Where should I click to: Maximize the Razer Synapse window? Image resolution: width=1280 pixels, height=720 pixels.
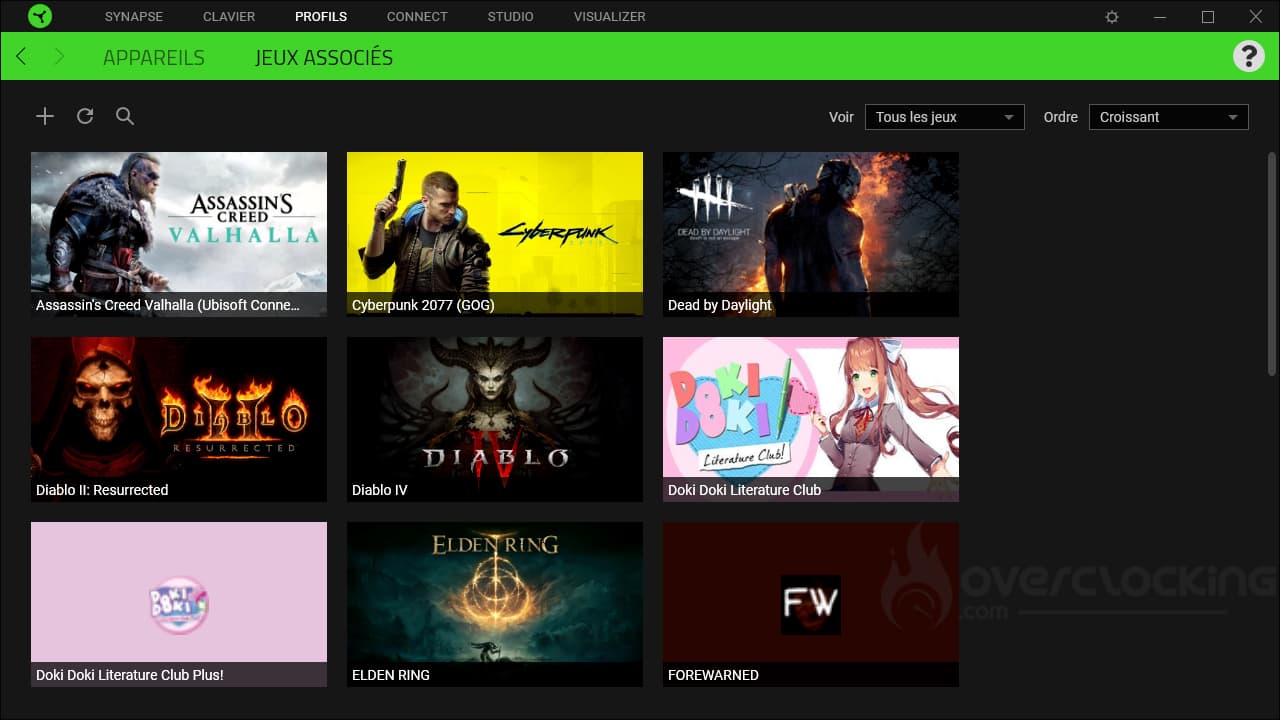tap(1208, 17)
